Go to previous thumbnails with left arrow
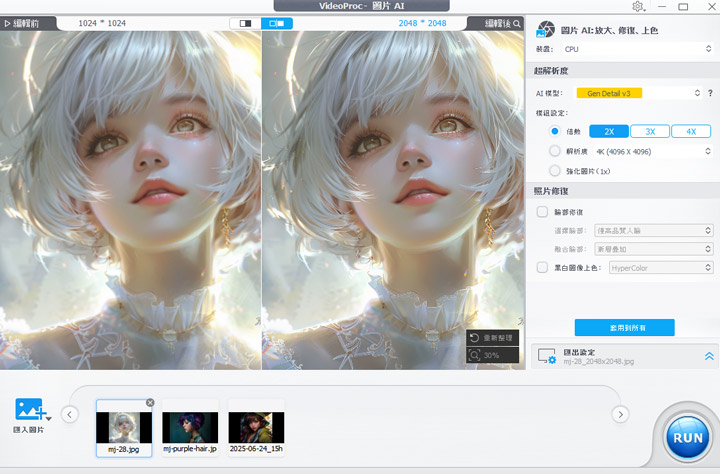This screenshot has height=474, width=720. [70, 414]
